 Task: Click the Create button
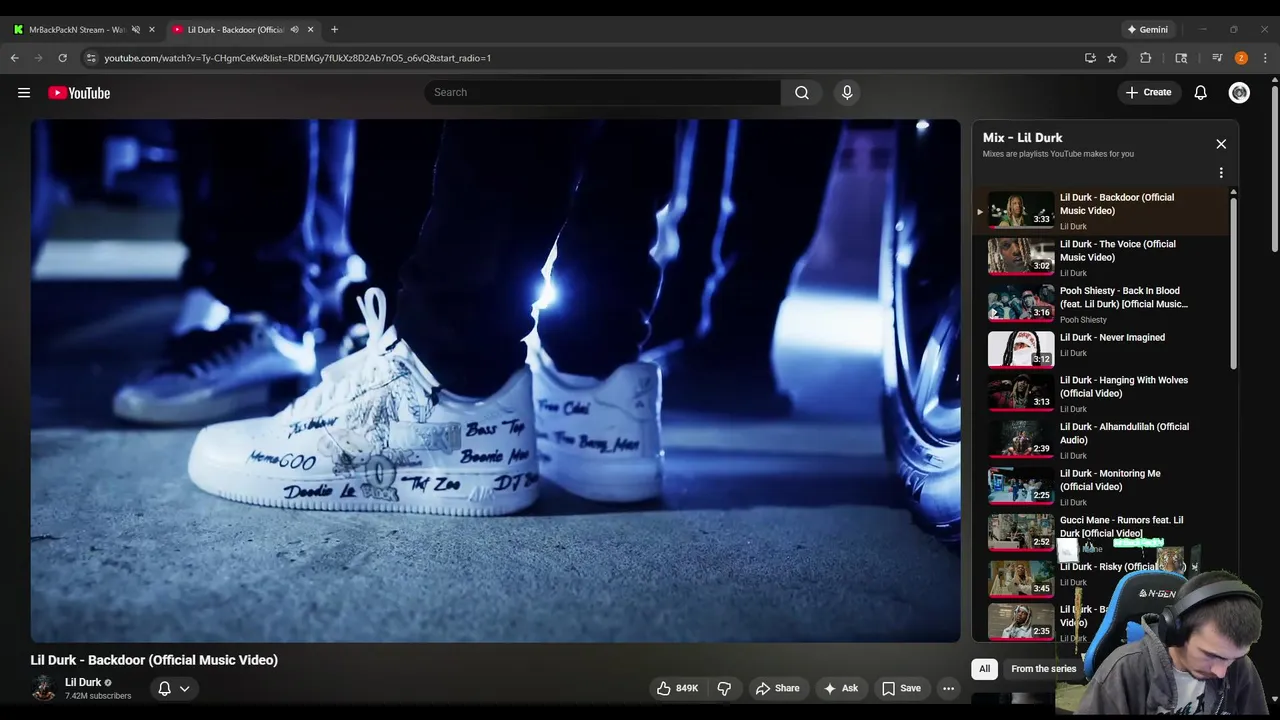click(x=1148, y=92)
